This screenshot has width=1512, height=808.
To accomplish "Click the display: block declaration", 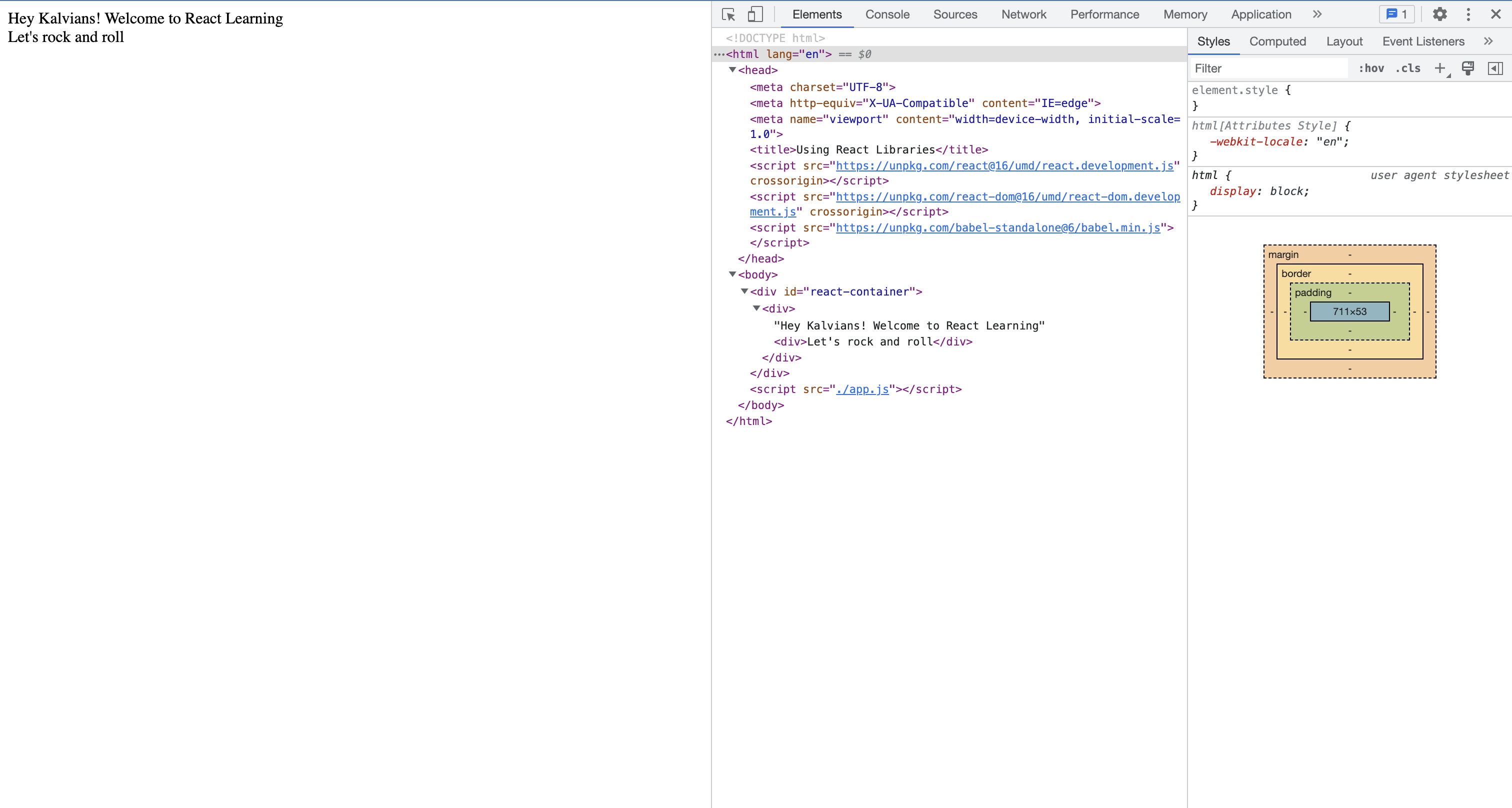I will click(1259, 190).
